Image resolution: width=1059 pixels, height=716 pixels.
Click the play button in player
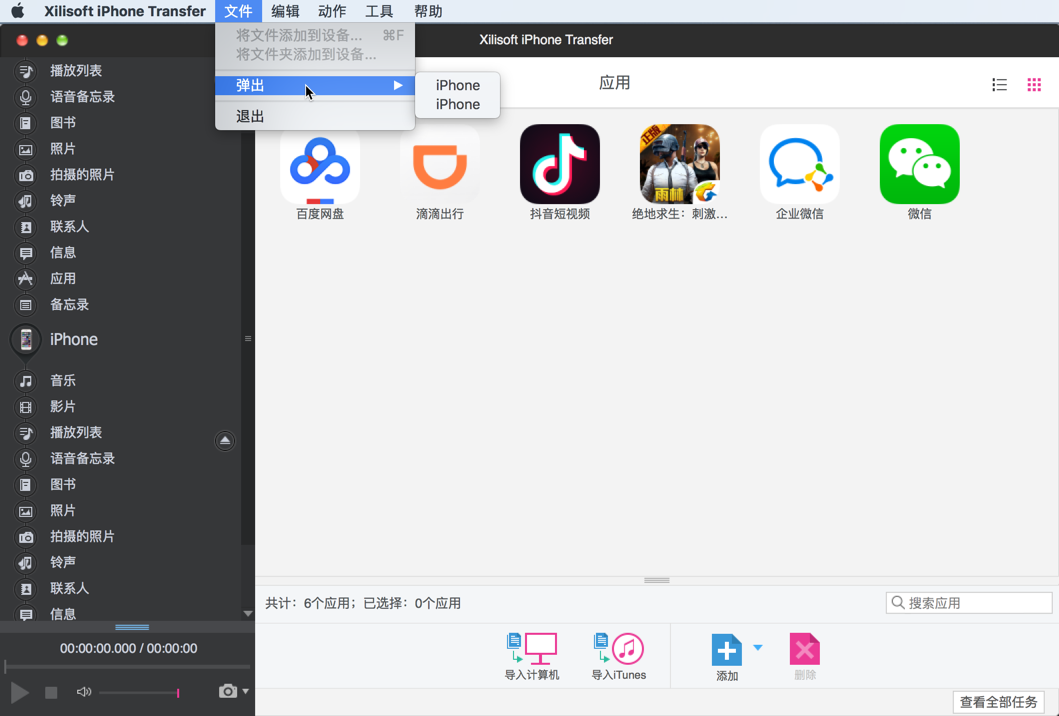pos(20,692)
